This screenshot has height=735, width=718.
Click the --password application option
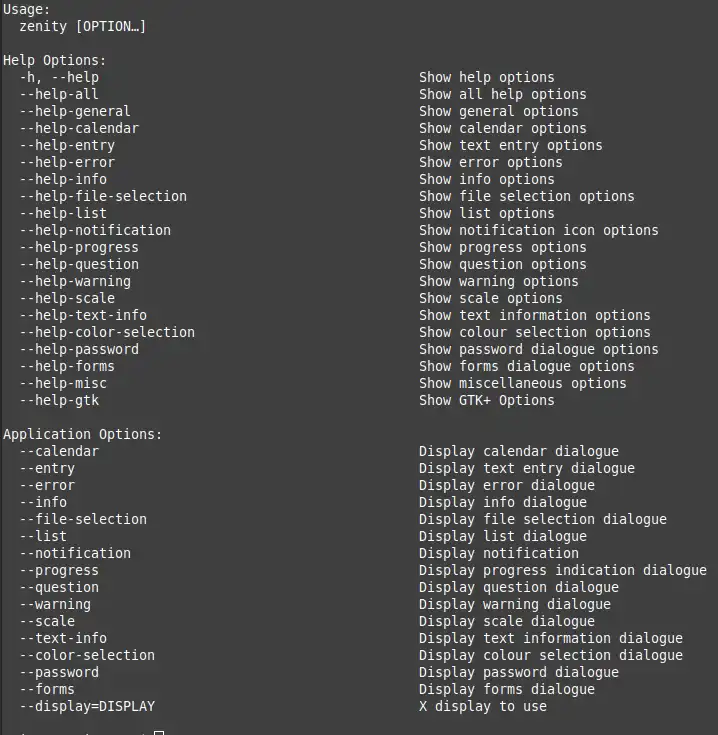pos(59,672)
